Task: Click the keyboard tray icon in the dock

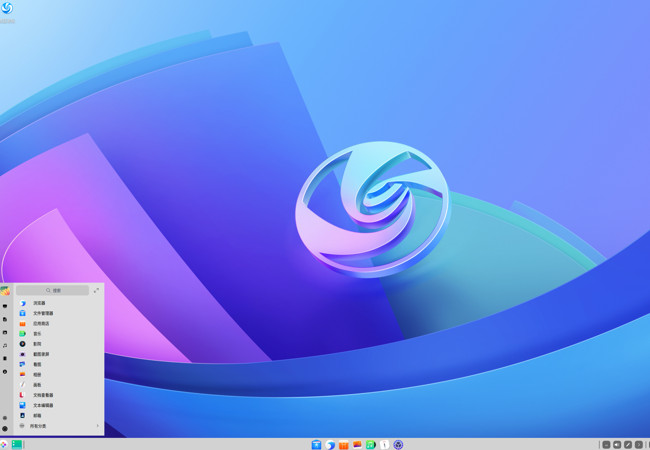Action: click(x=606, y=445)
